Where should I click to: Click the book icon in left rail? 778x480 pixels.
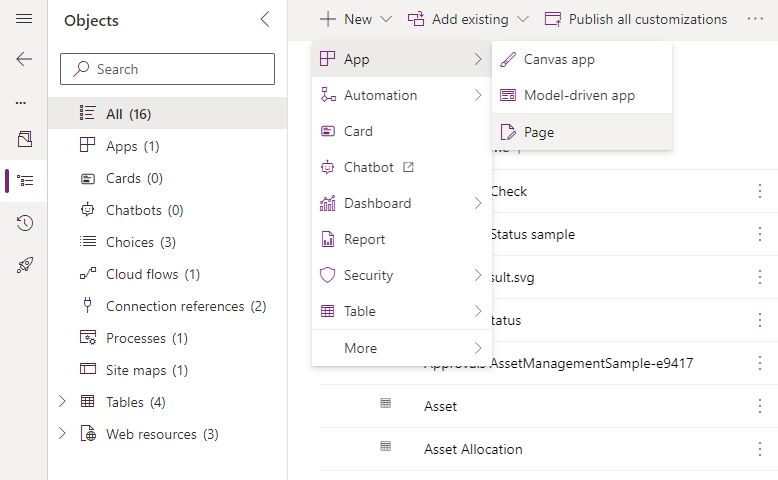coord(25,139)
